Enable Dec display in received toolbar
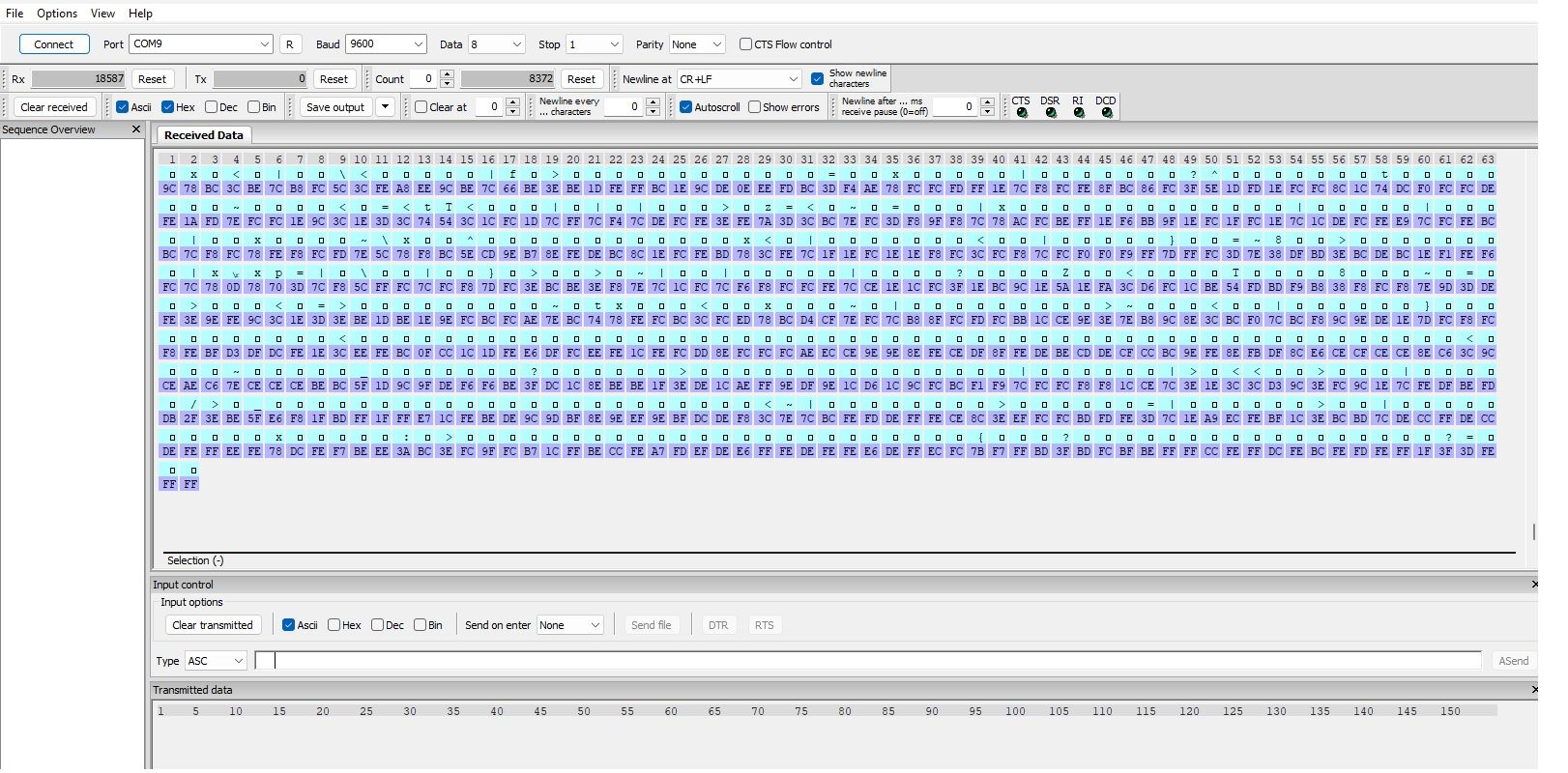Image resolution: width=1568 pixels, height=773 pixels. (x=211, y=107)
